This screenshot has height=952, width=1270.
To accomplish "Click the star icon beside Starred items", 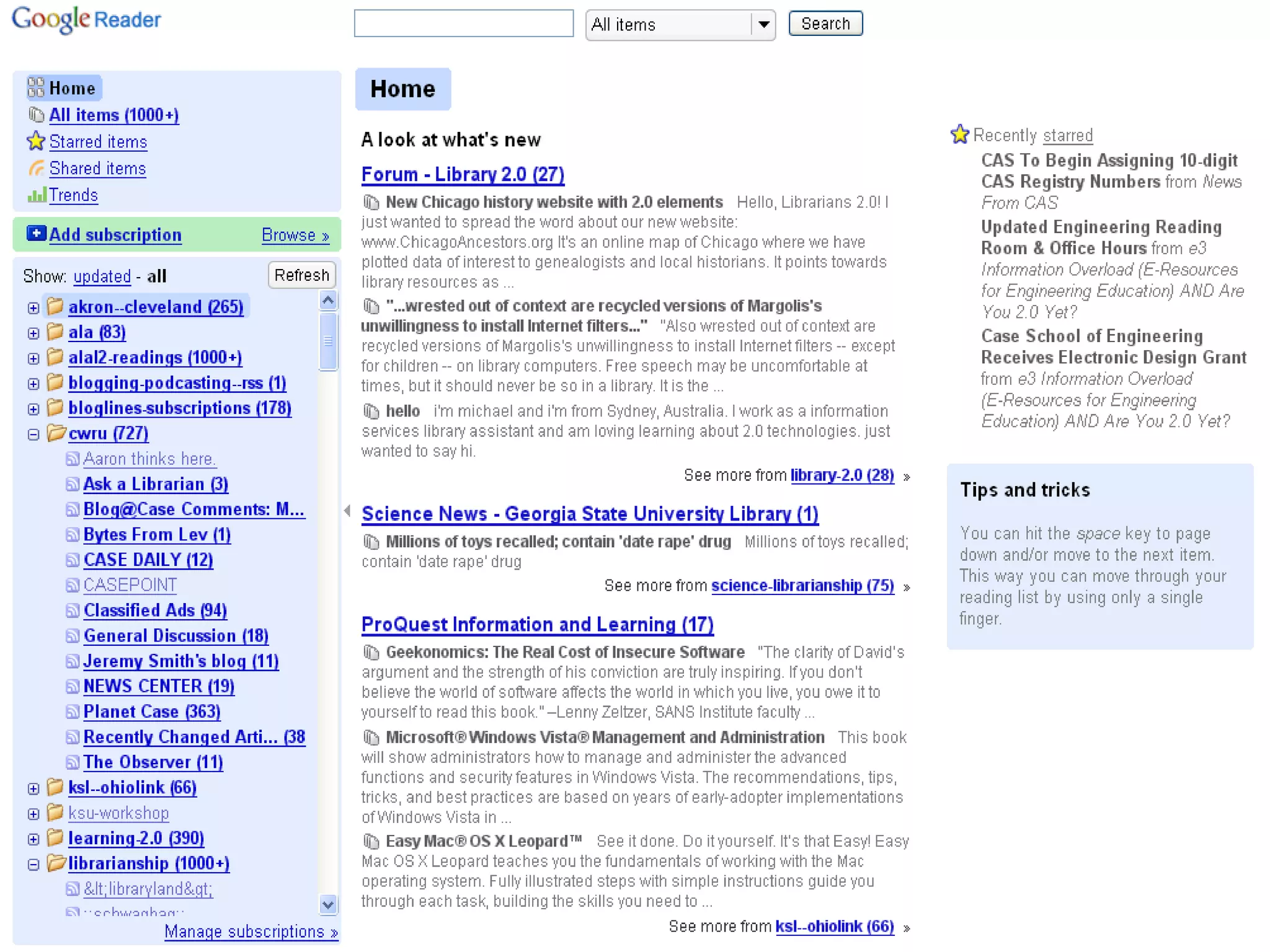I will 36,142.
